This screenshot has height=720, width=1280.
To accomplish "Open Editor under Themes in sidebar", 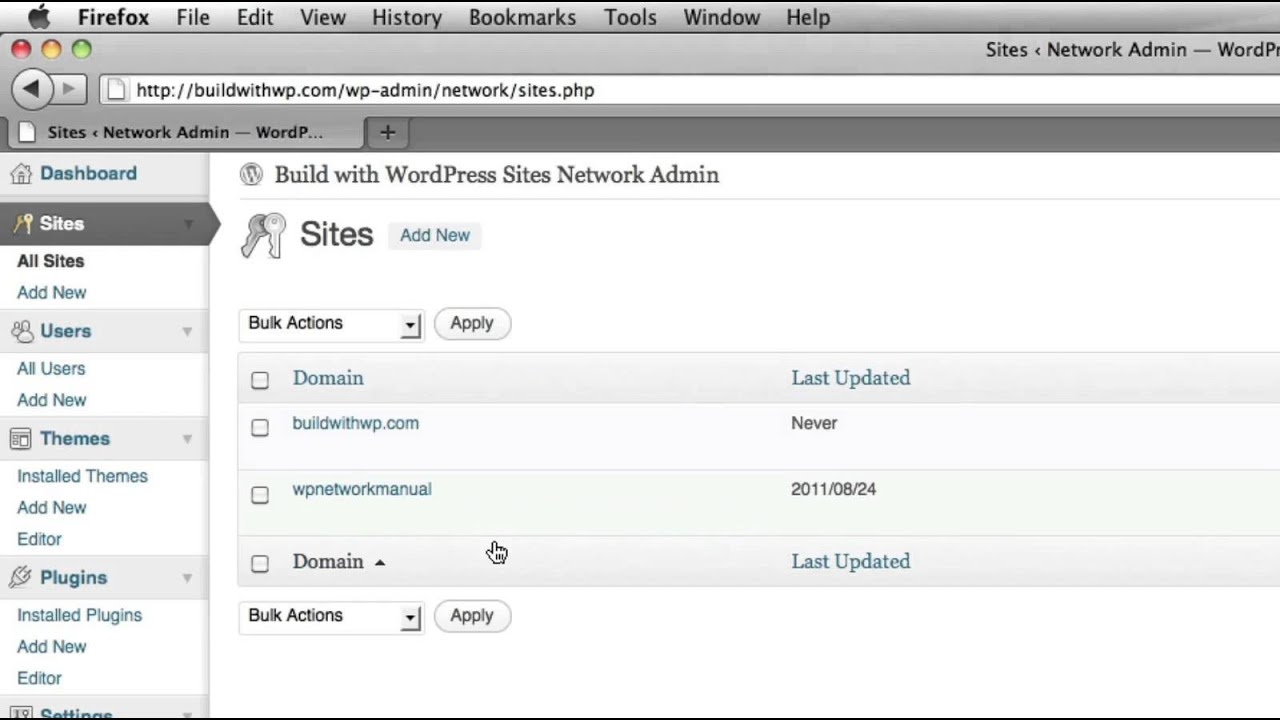I will [39, 539].
